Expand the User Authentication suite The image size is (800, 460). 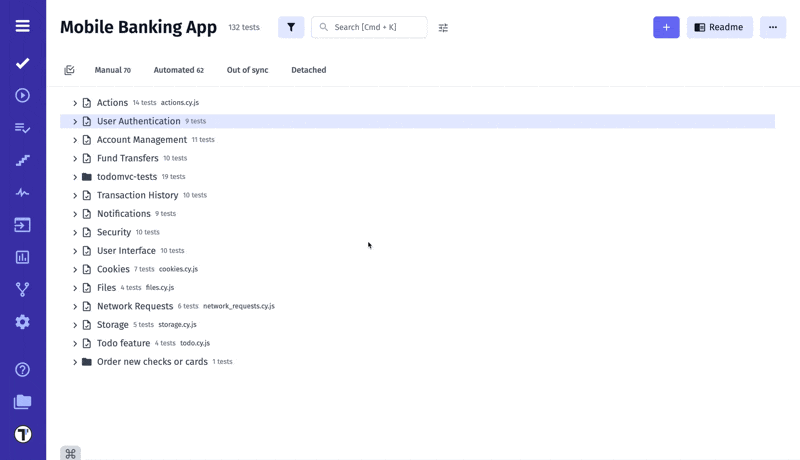(x=75, y=122)
